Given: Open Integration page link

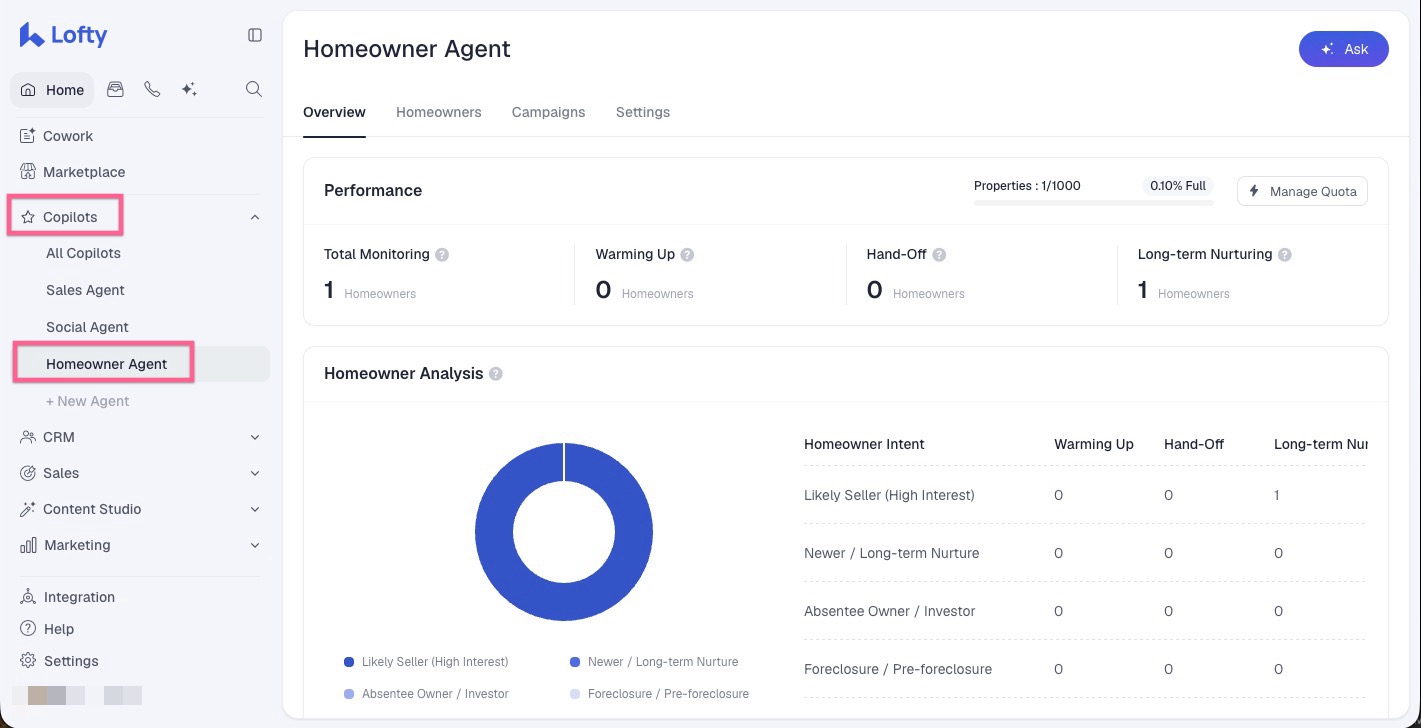Looking at the screenshot, I should coord(79,597).
